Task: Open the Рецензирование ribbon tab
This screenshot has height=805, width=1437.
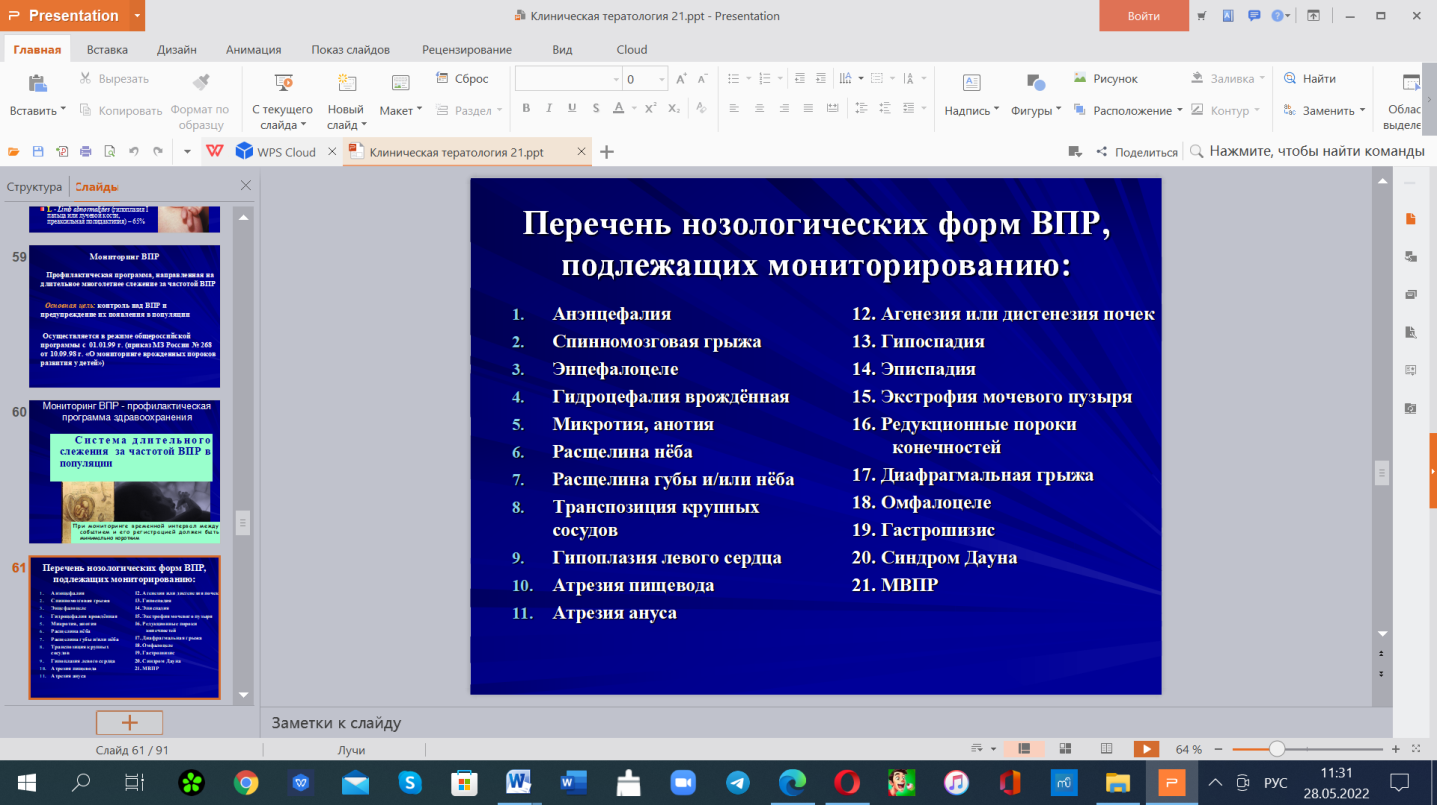Action: 467,50
